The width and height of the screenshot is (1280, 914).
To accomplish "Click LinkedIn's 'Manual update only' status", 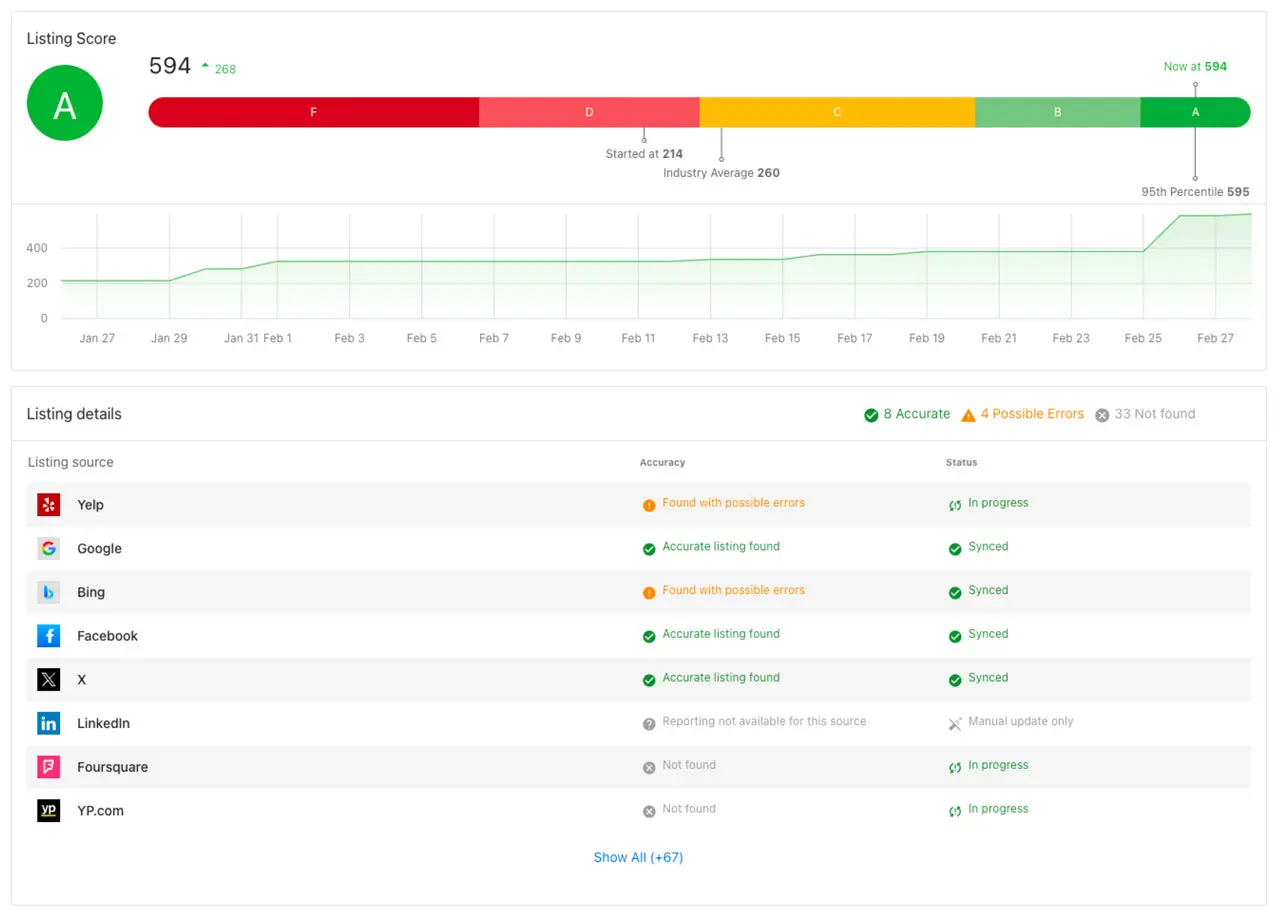I will tap(1019, 721).
